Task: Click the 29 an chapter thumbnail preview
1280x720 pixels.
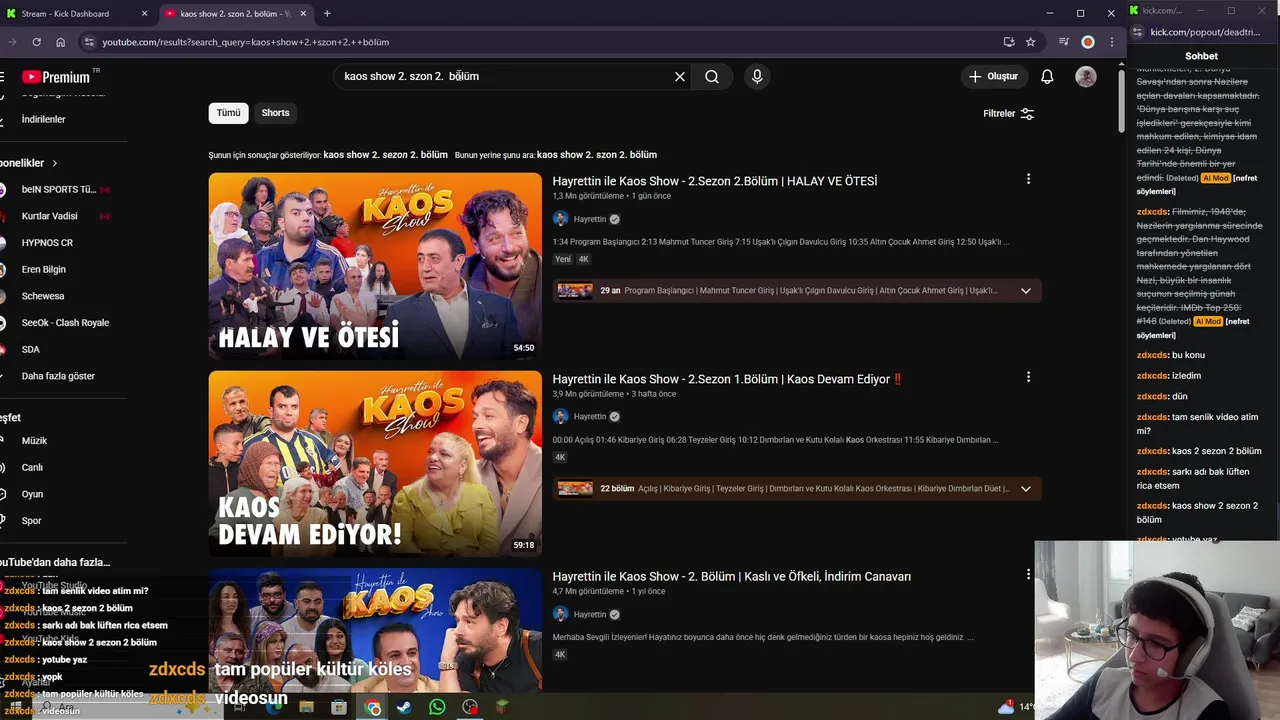Action: click(575, 291)
